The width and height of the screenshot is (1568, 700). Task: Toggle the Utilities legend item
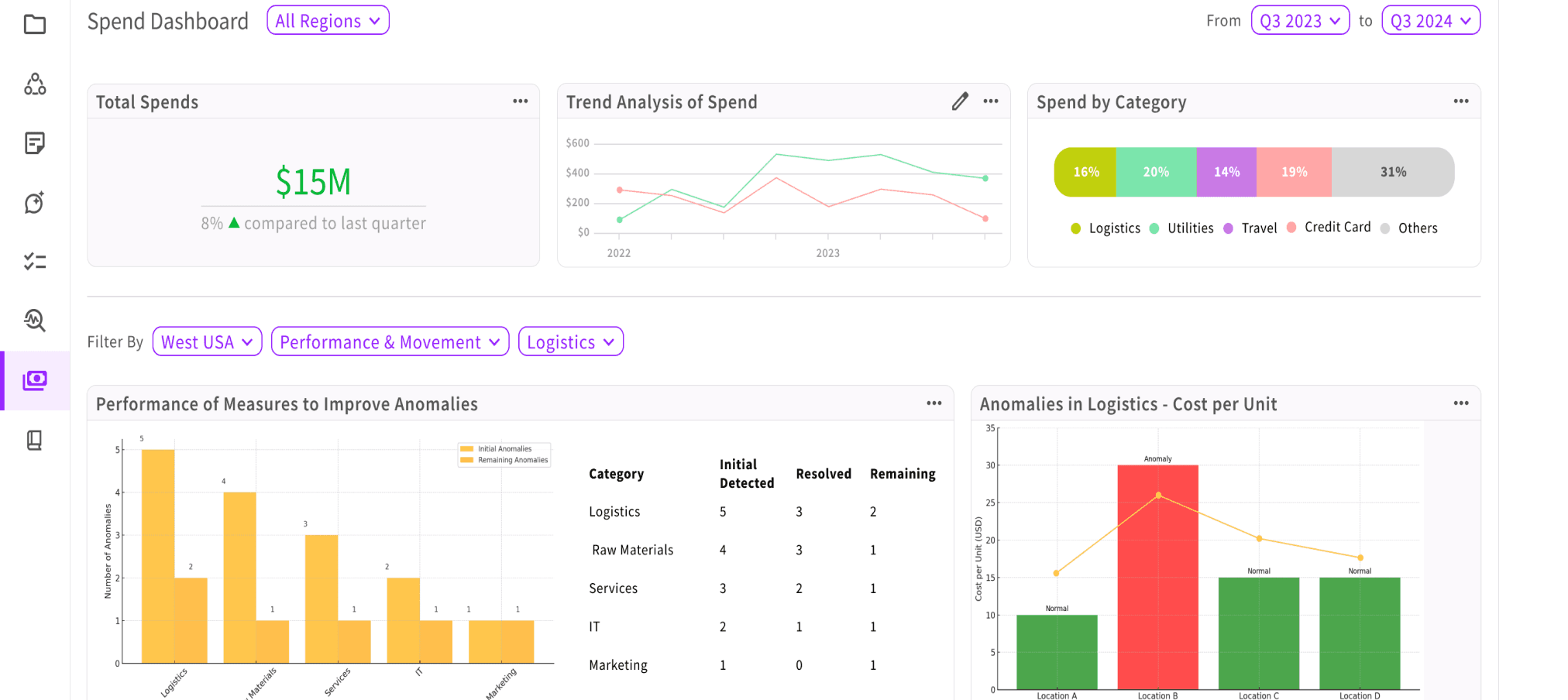(x=1181, y=228)
